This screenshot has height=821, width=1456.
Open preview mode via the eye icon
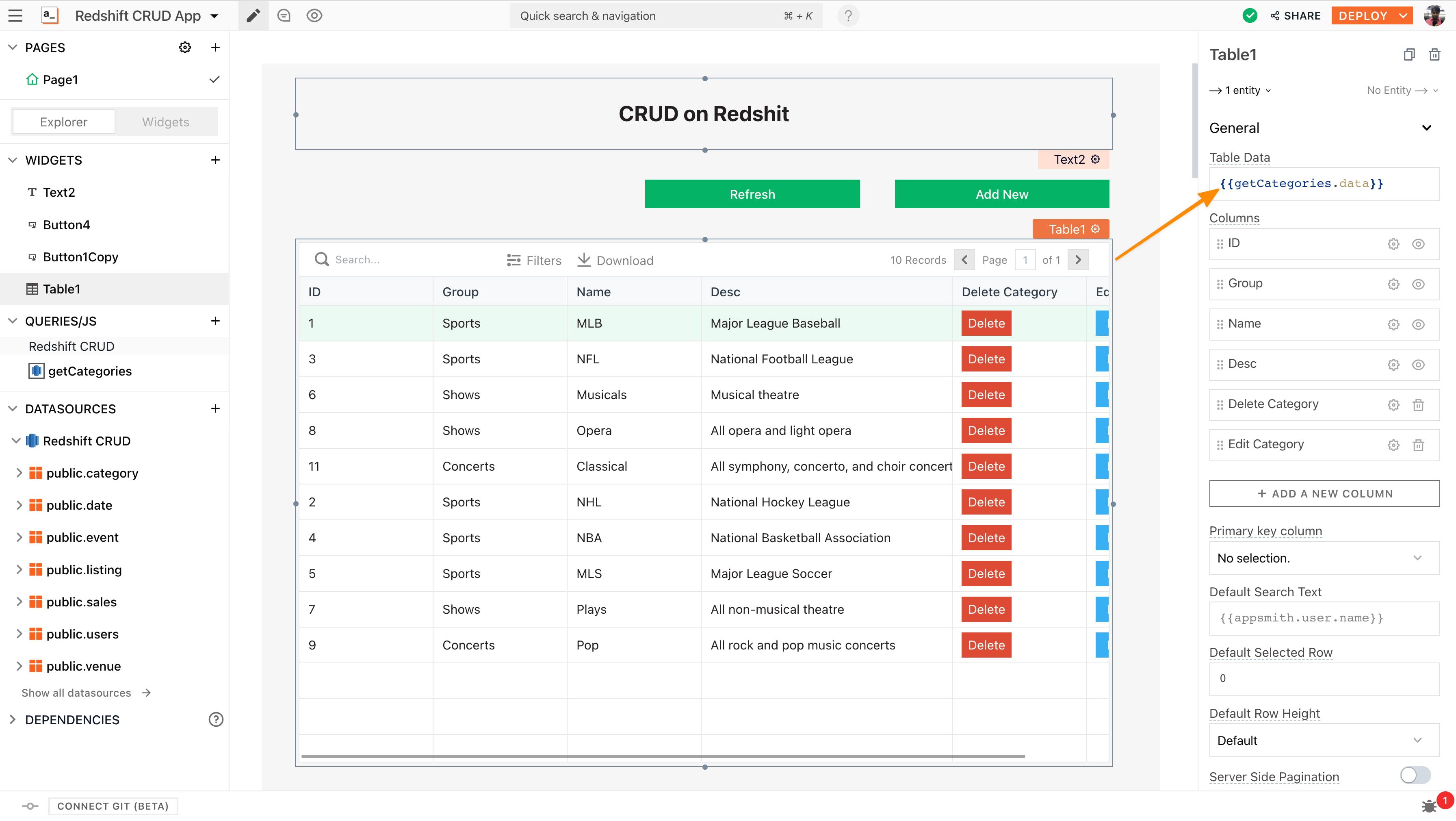tap(314, 15)
